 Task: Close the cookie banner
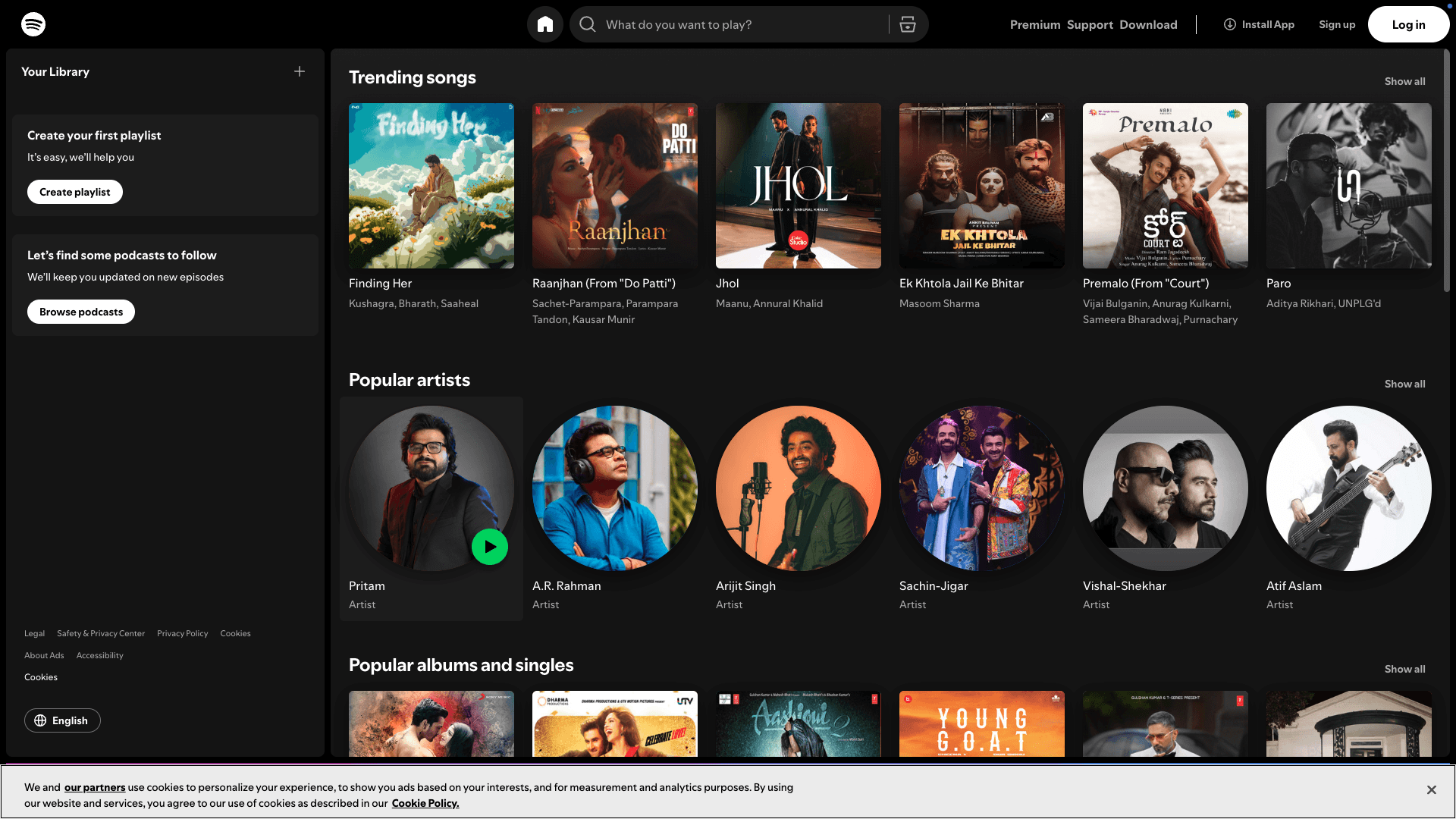pyautogui.click(x=1431, y=790)
